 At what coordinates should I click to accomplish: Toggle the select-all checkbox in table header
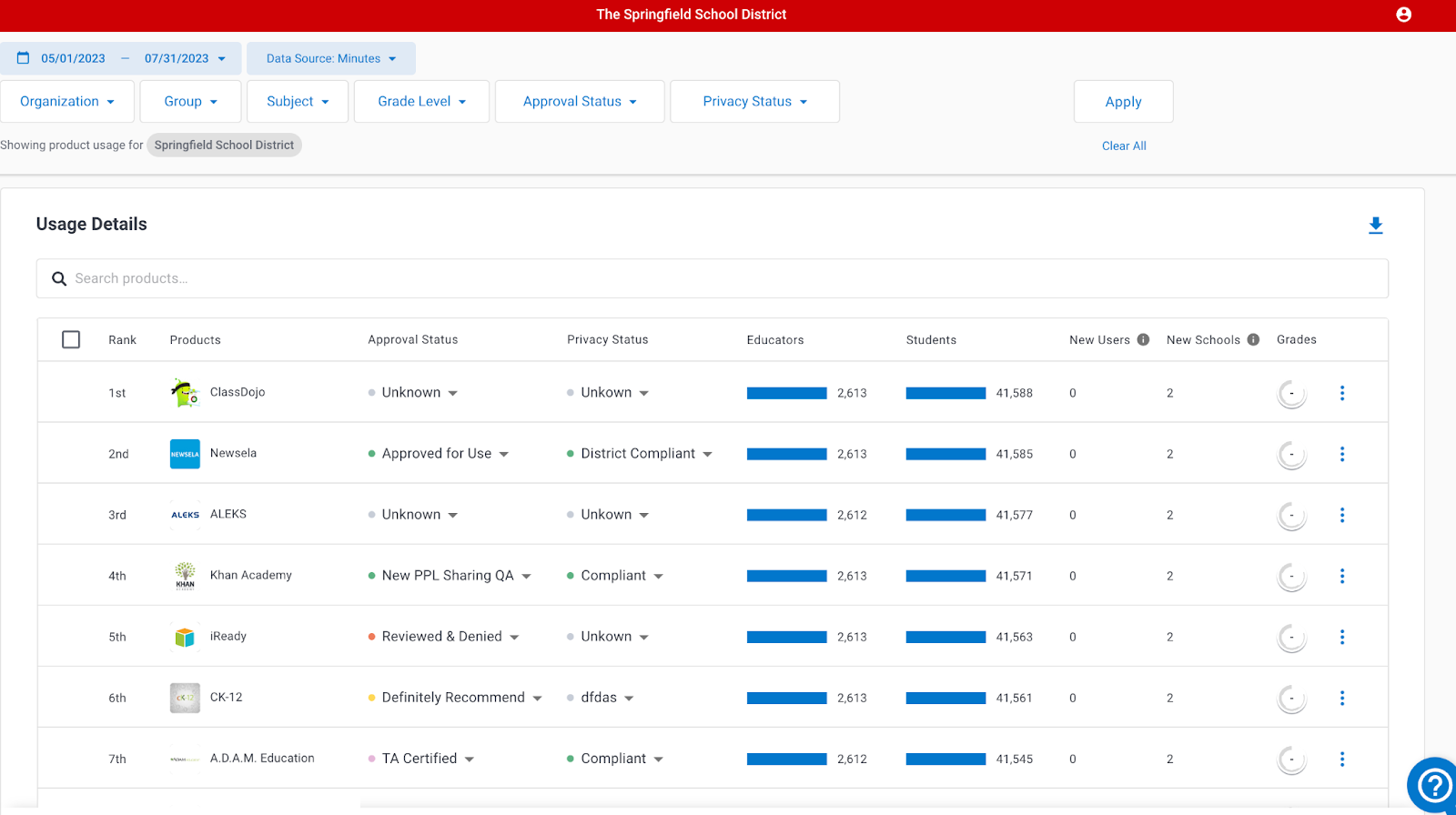pos(71,339)
